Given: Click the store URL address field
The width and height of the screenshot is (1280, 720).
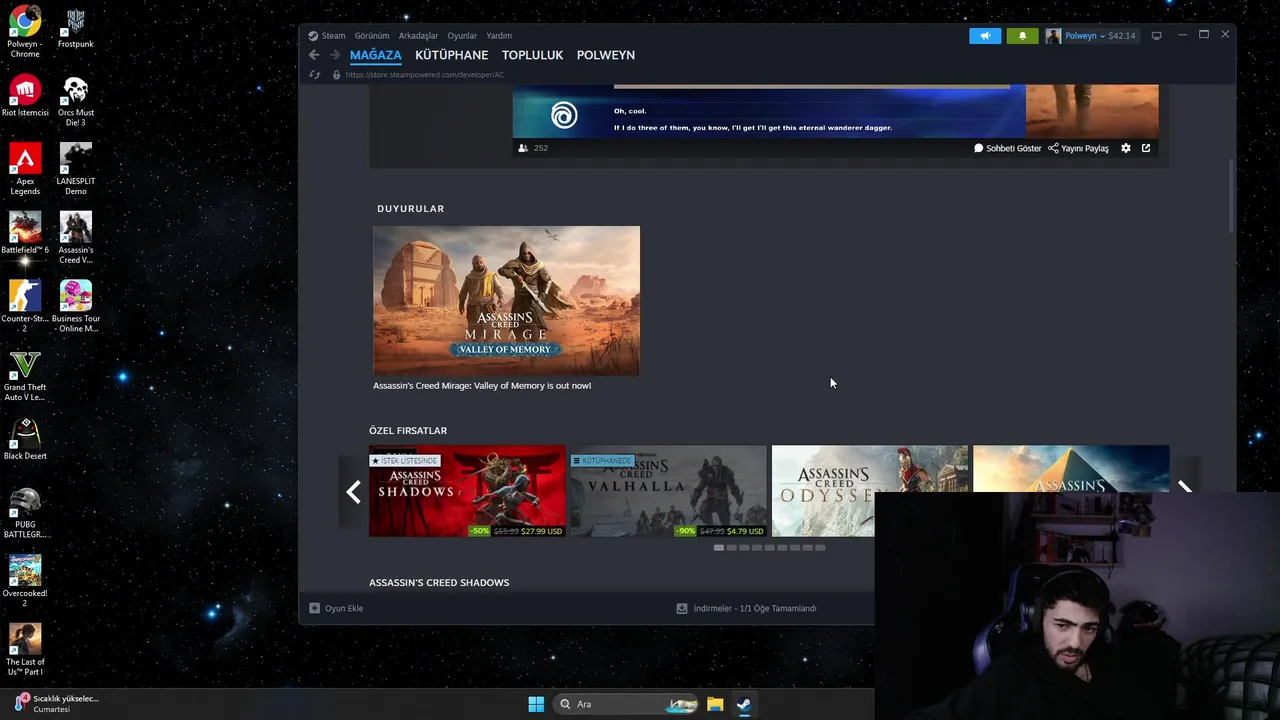Looking at the screenshot, I should coord(425,75).
